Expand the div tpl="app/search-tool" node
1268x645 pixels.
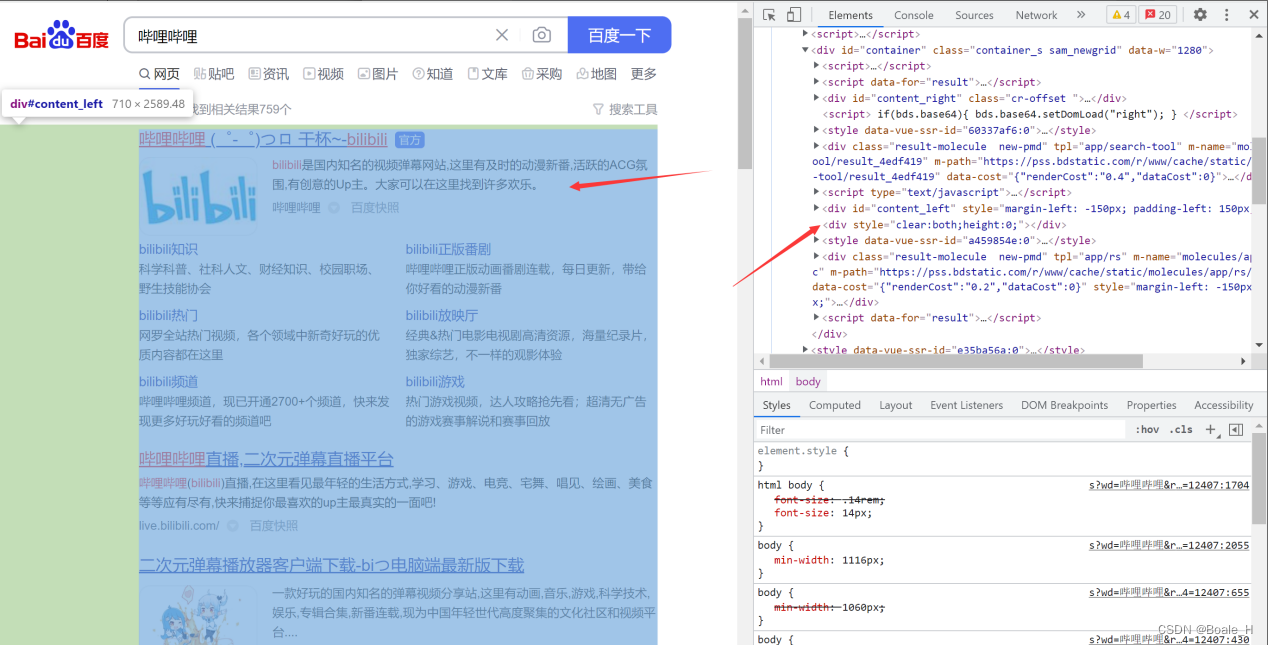click(x=817, y=146)
